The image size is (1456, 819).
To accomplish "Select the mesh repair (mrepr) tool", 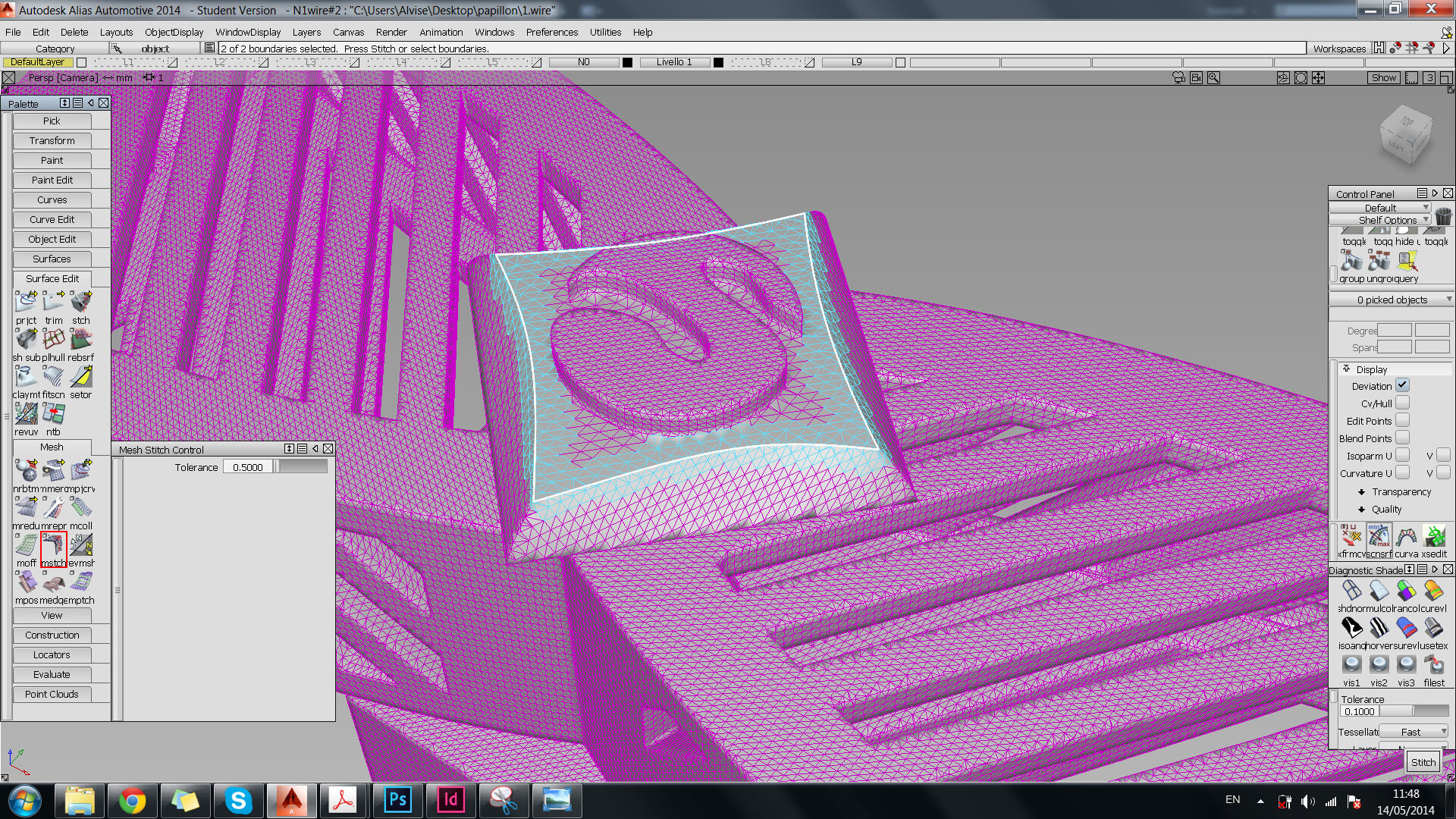I will (53, 507).
